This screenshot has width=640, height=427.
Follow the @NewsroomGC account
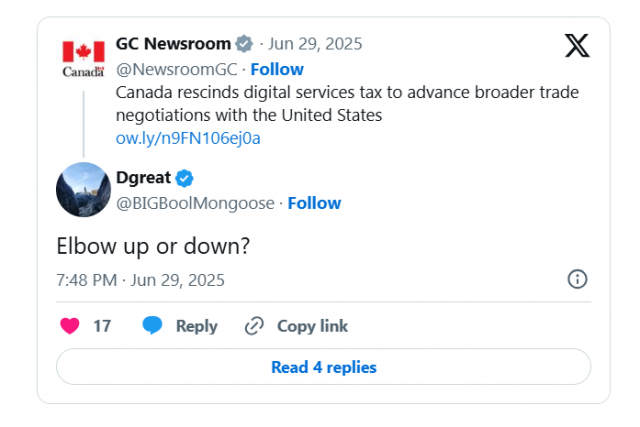click(277, 69)
